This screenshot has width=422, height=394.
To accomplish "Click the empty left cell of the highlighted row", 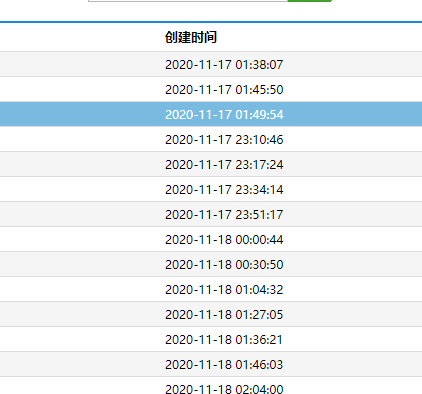I will point(80,114).
